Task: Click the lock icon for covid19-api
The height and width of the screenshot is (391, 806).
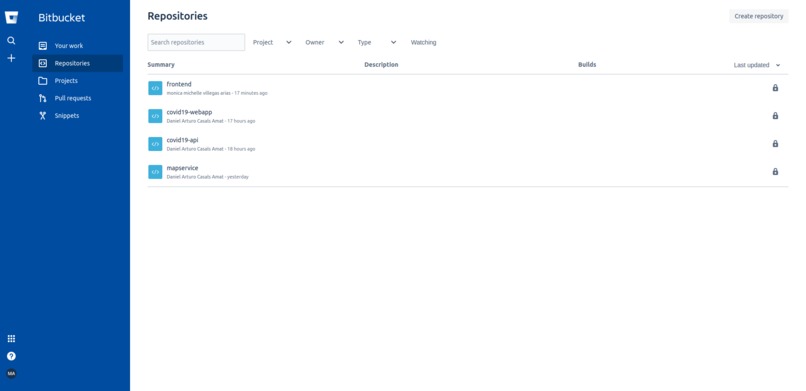Action: coord(775,143)
